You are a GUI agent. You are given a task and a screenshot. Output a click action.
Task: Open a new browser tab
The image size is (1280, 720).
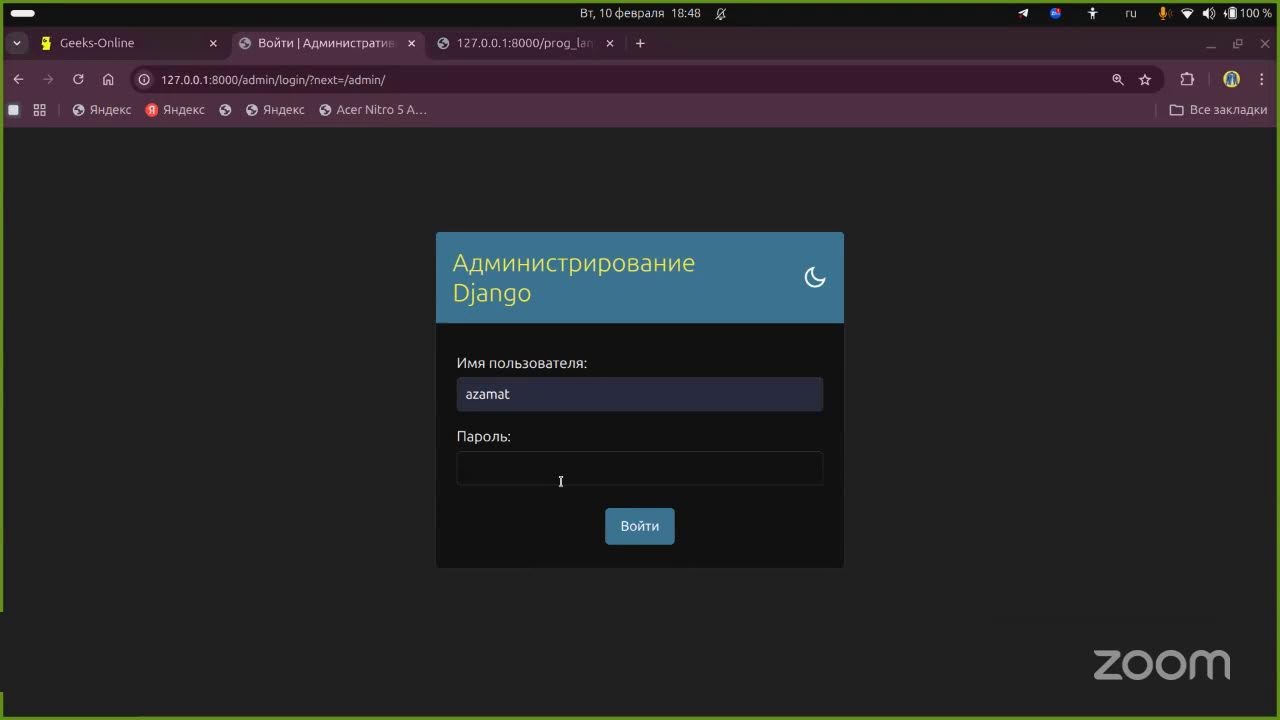click(x=640, y=43)
